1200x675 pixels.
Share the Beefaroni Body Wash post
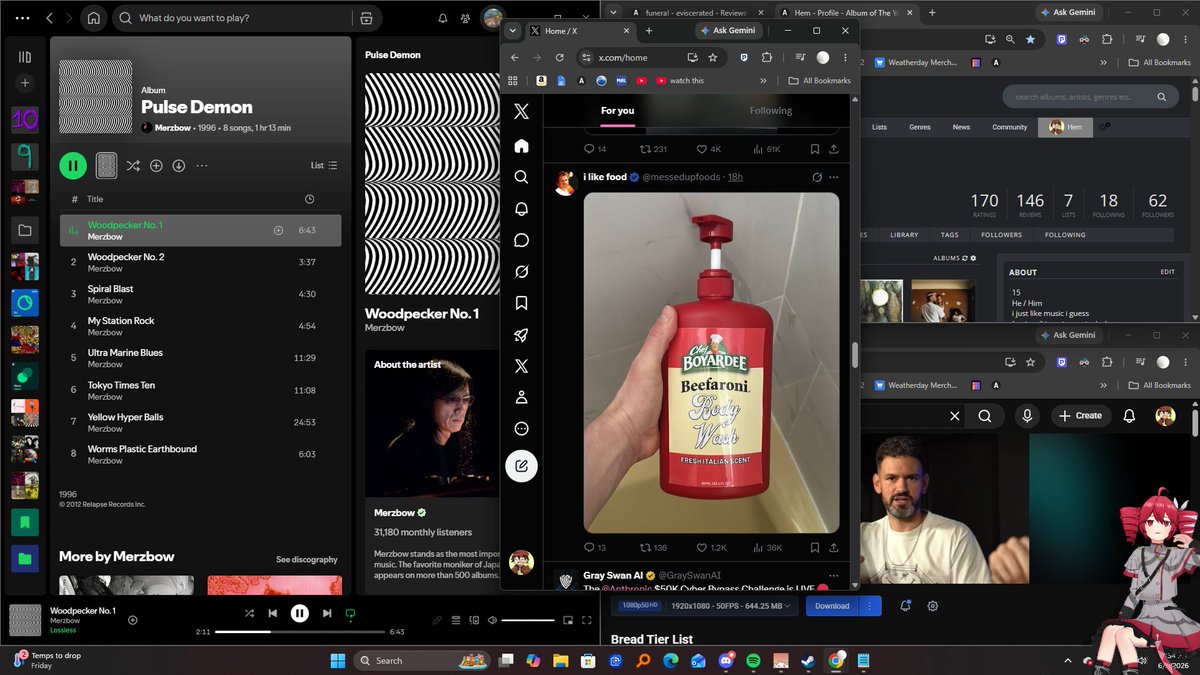(834, 548)
